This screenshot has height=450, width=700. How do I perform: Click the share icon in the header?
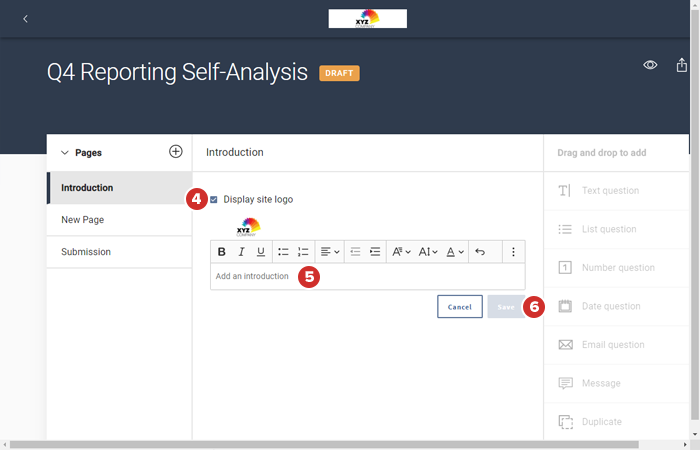[682, 65]
